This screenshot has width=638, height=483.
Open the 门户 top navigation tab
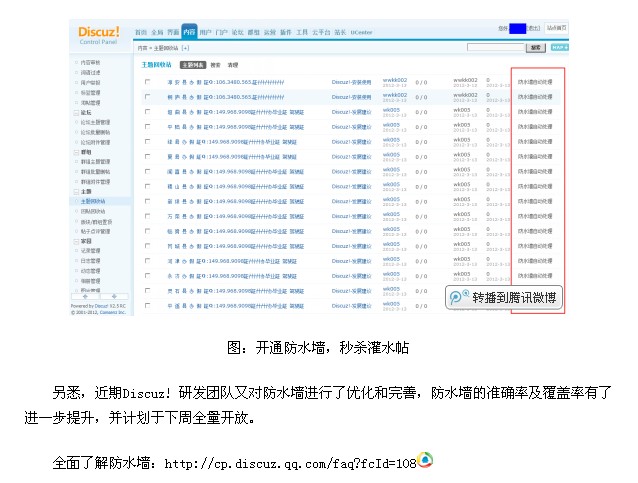pyautogui.click(x=221, y=32)
